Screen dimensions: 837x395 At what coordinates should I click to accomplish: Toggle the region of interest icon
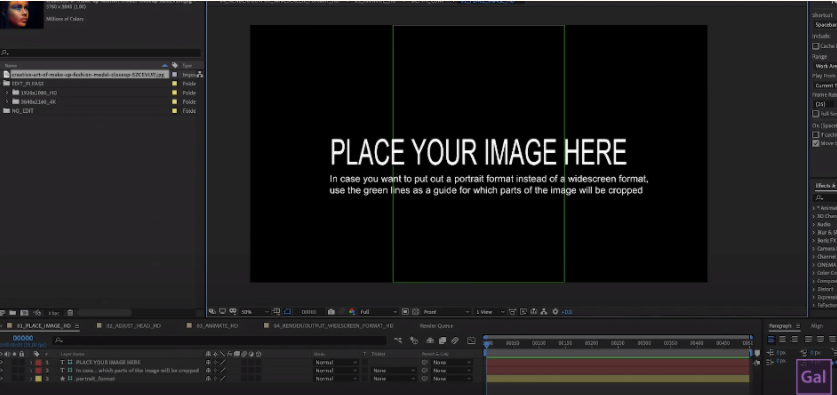coord(405,312)
